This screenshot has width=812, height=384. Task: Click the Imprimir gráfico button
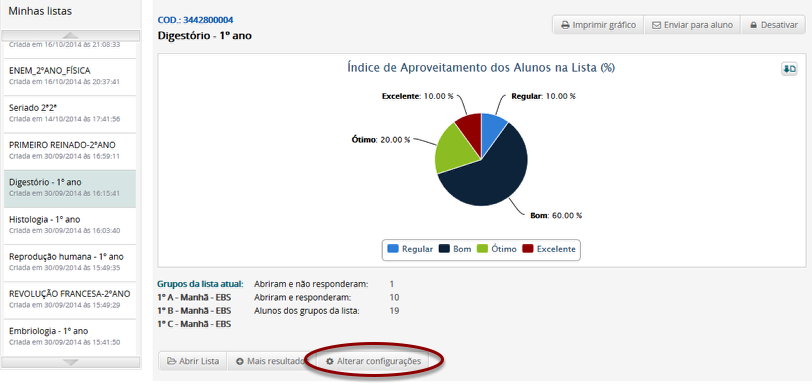pos(598,25)
